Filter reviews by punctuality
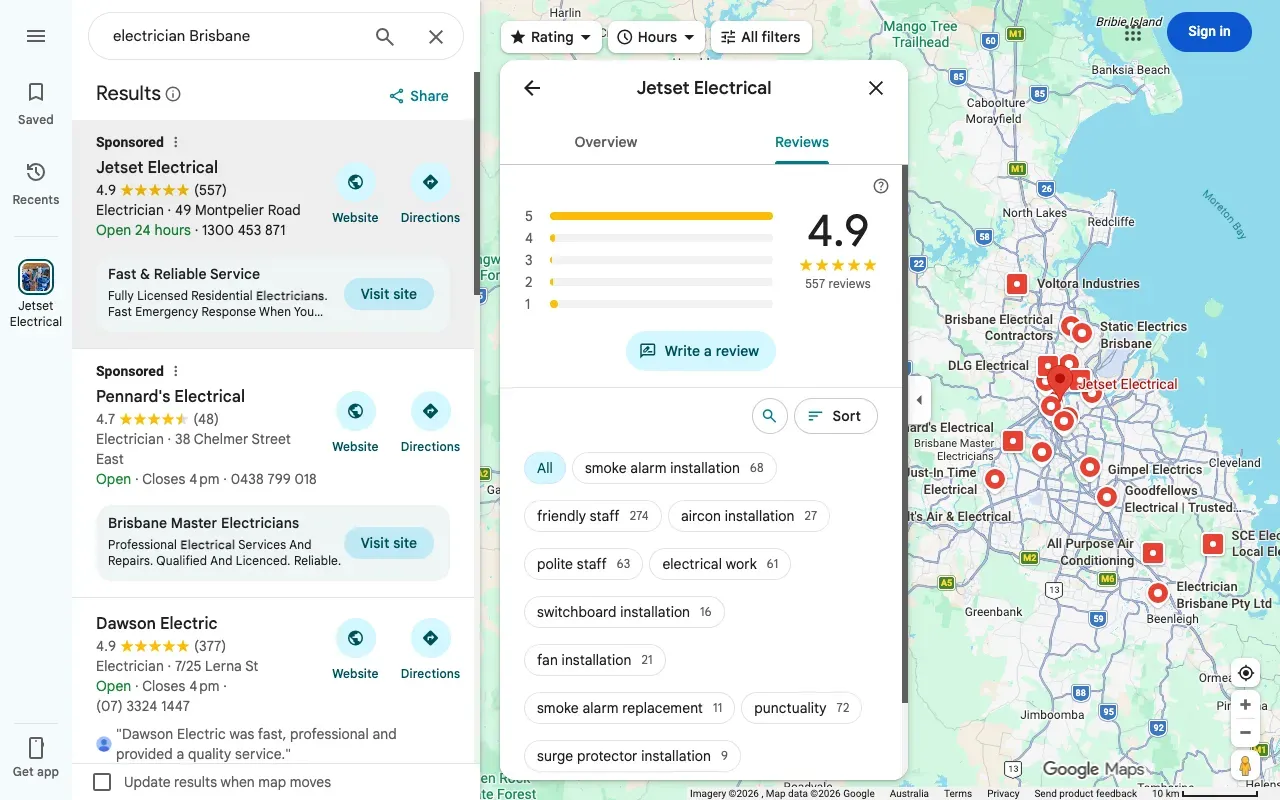The image size is (1280, 800). click(801, 708)
